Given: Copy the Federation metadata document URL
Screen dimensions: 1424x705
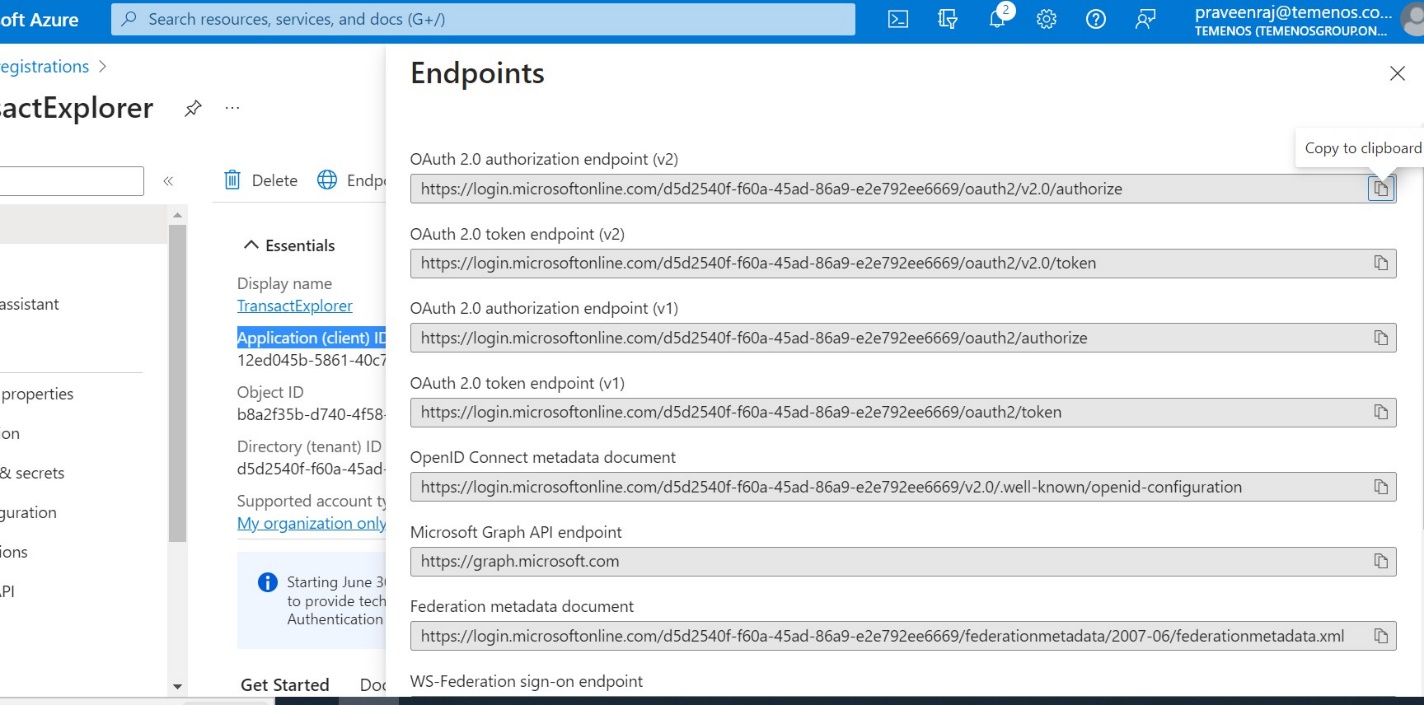Looking at the screenshot, I should [x=1380, y=636].
